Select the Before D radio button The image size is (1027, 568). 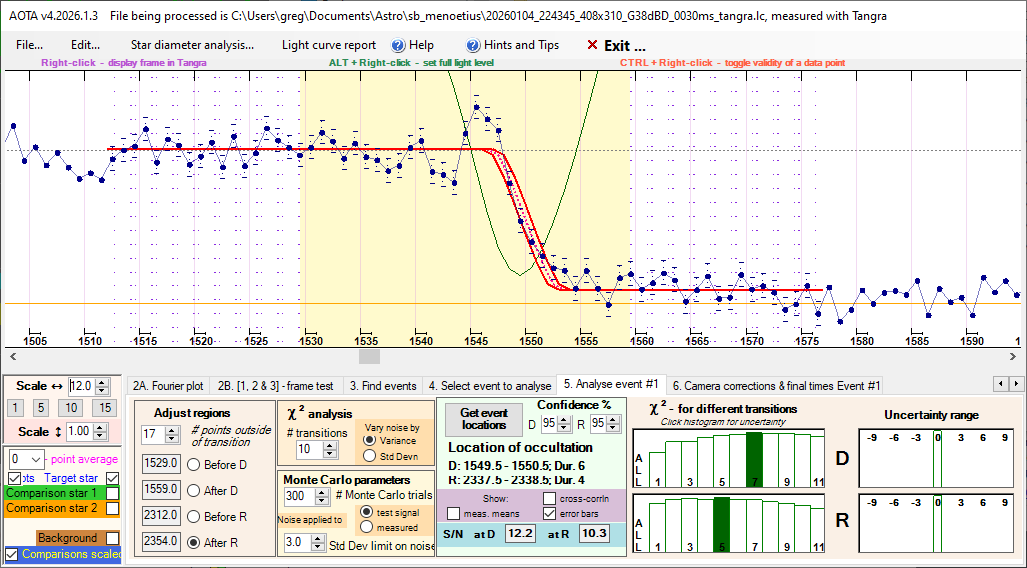tap(194, 464)
